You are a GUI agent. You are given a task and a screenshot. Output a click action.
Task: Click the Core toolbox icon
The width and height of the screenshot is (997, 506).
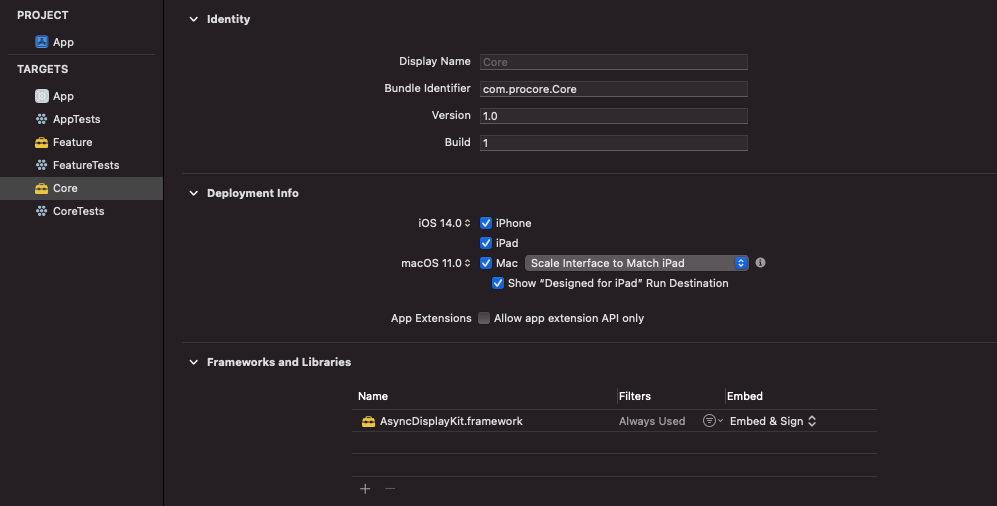point(41,188)
